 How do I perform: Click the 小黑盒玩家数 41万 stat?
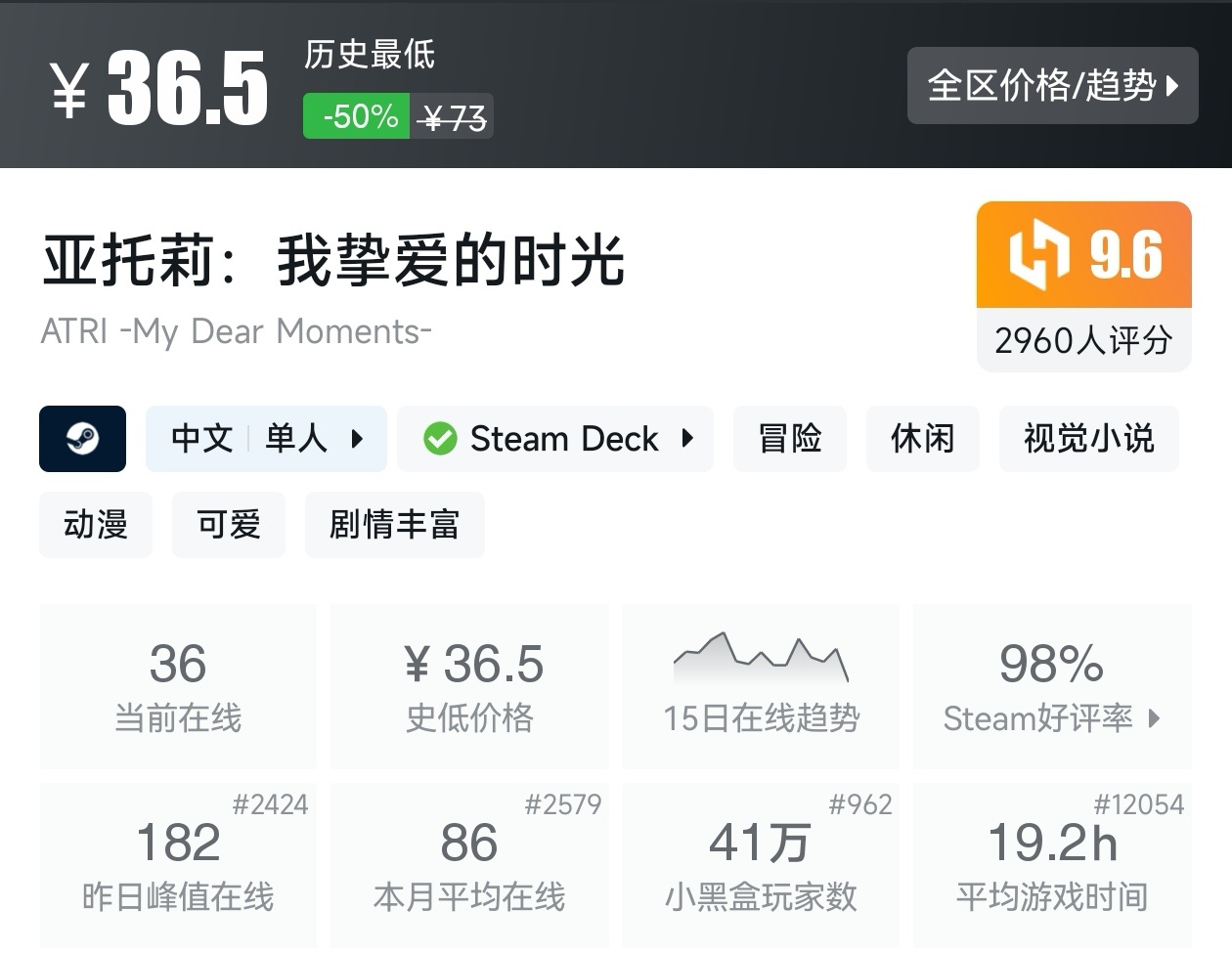761,865
